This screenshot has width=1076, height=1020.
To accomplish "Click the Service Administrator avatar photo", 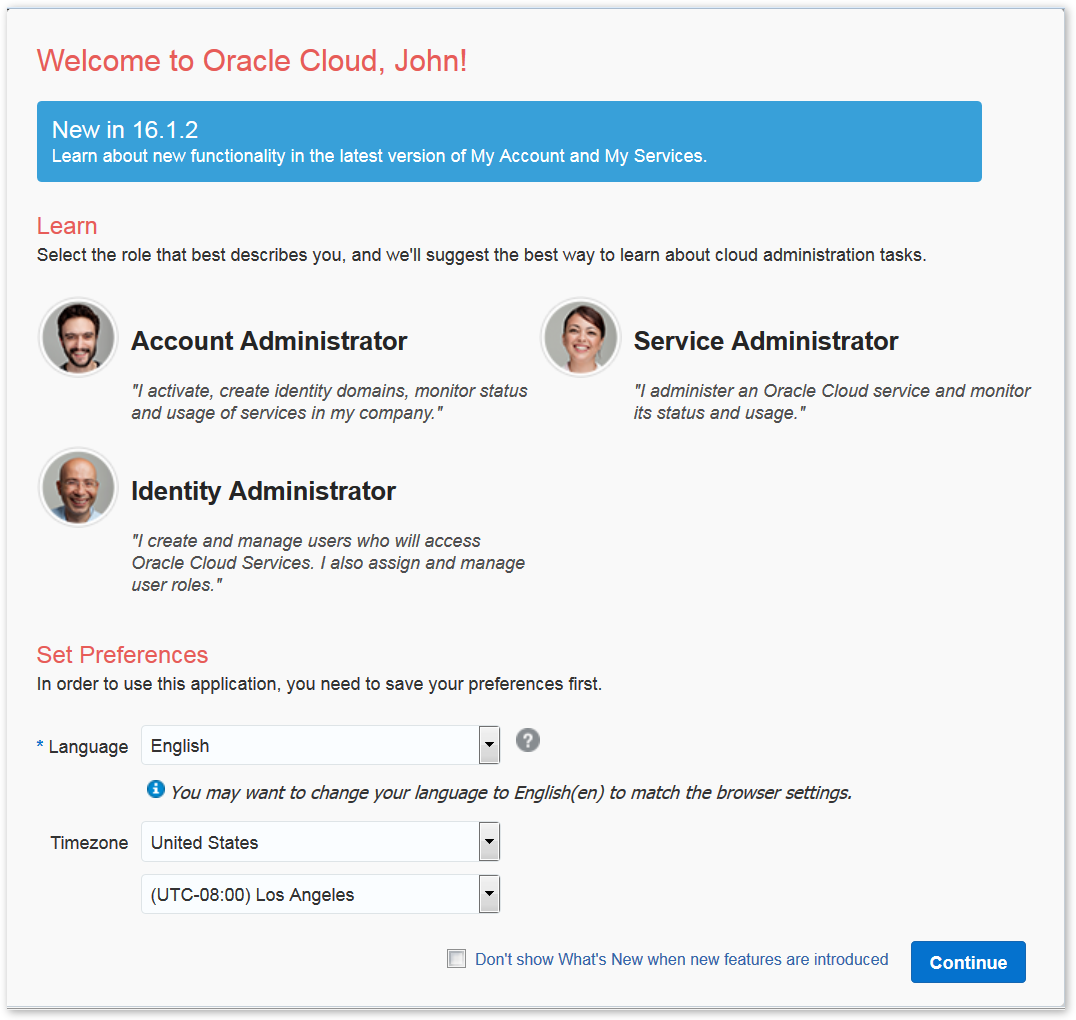I will pos(580,337).
